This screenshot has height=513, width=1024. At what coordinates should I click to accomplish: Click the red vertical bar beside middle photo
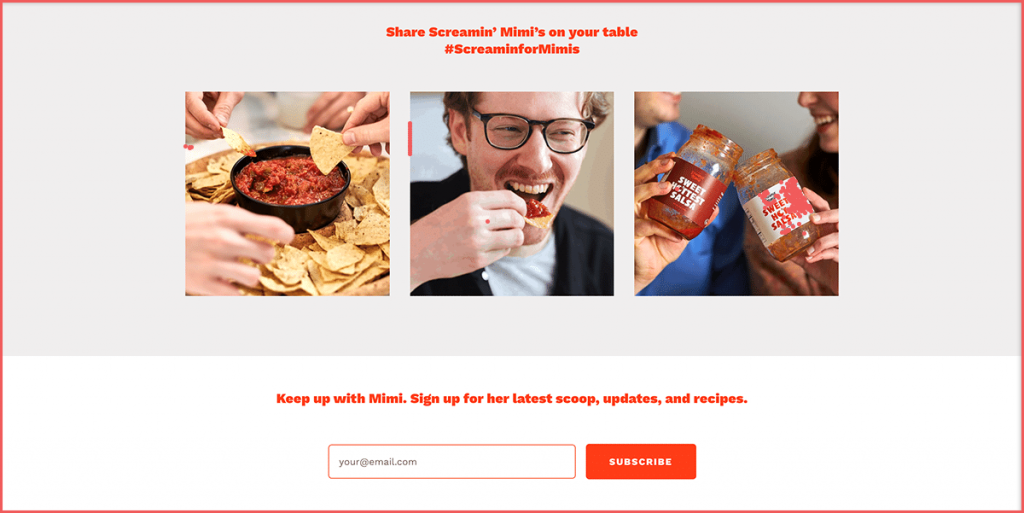point(410,138)
